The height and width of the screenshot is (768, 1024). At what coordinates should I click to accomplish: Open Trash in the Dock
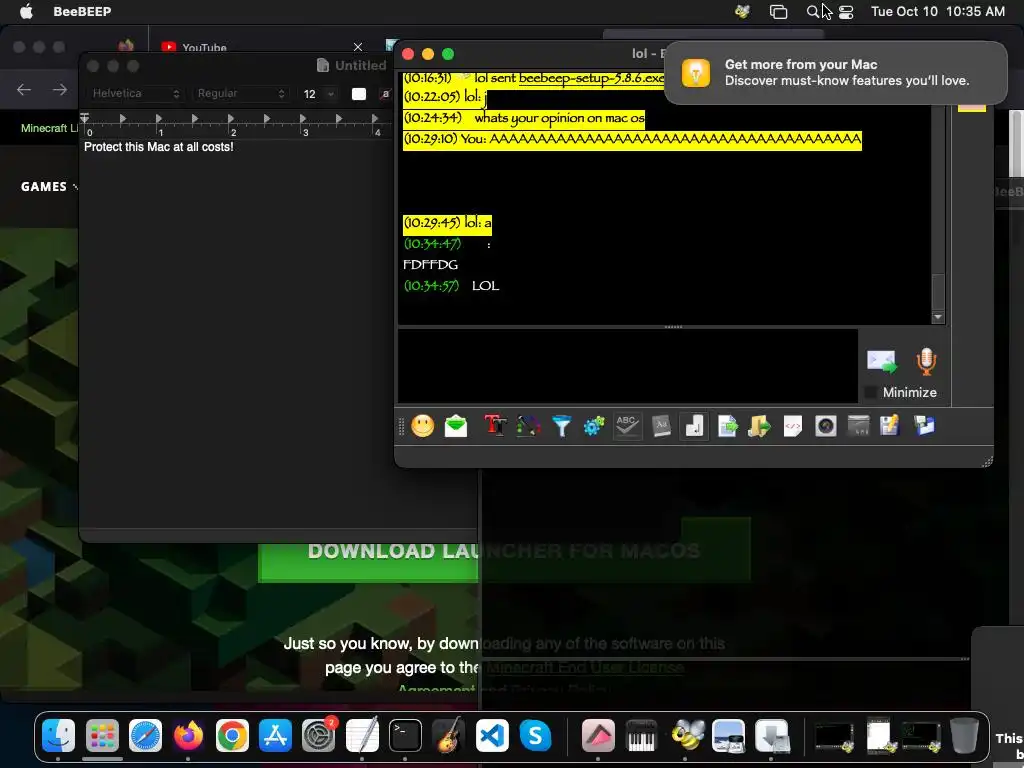point(964,736)
